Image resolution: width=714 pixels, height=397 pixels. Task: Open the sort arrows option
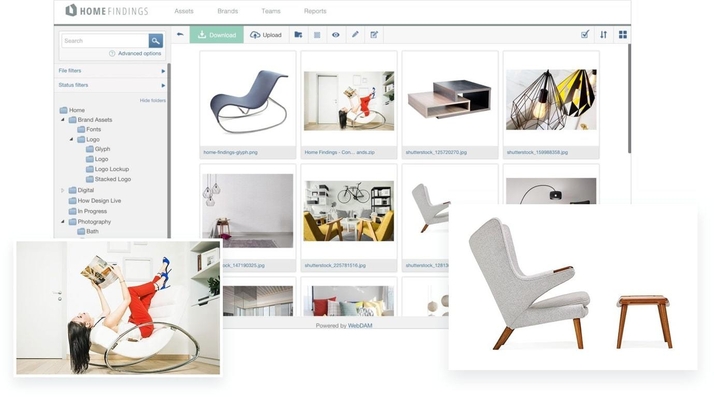[x=603, y=34]
